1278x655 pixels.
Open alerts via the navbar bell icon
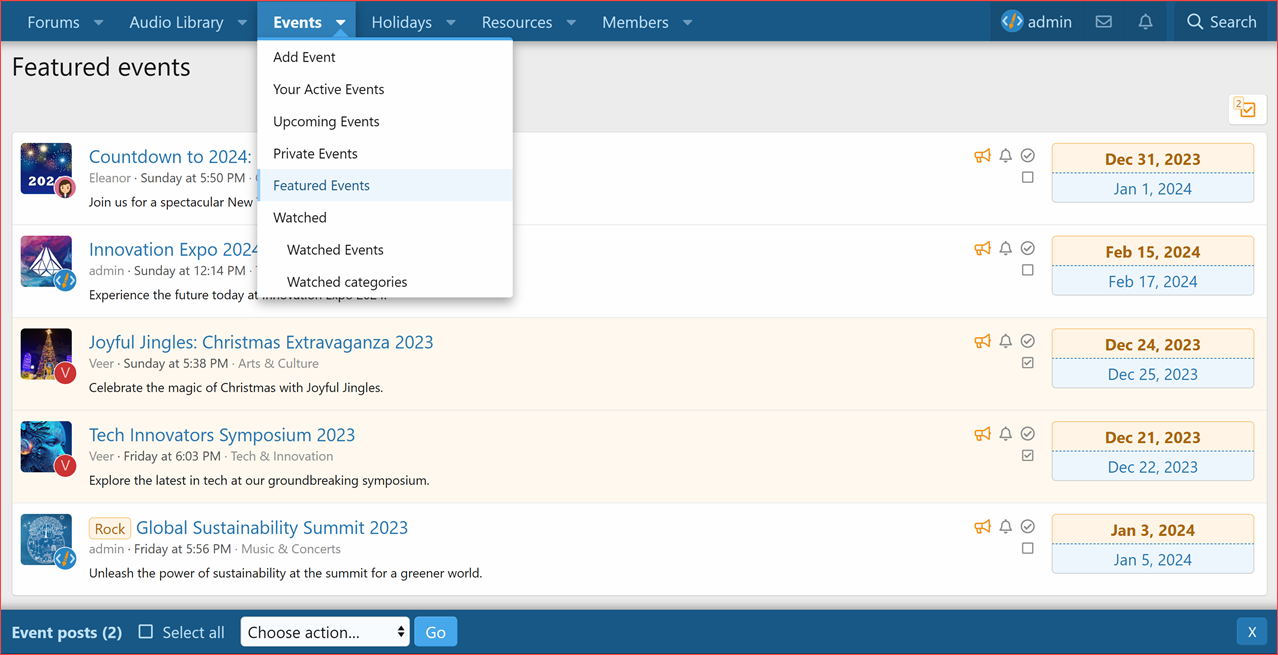tap(1145, 21)
